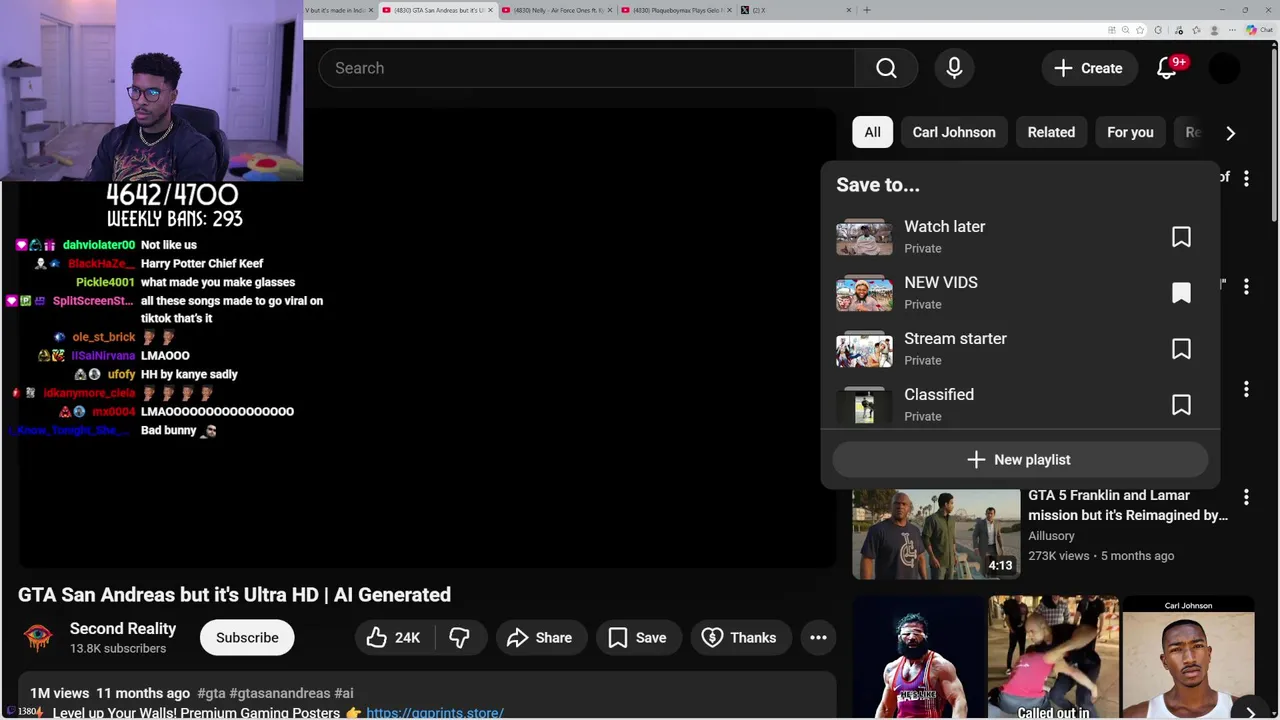Image resolution: width=1280 pixels, height=720 pixels.
Task: Open Second Reality channel name link
Action: pos(123,629)
